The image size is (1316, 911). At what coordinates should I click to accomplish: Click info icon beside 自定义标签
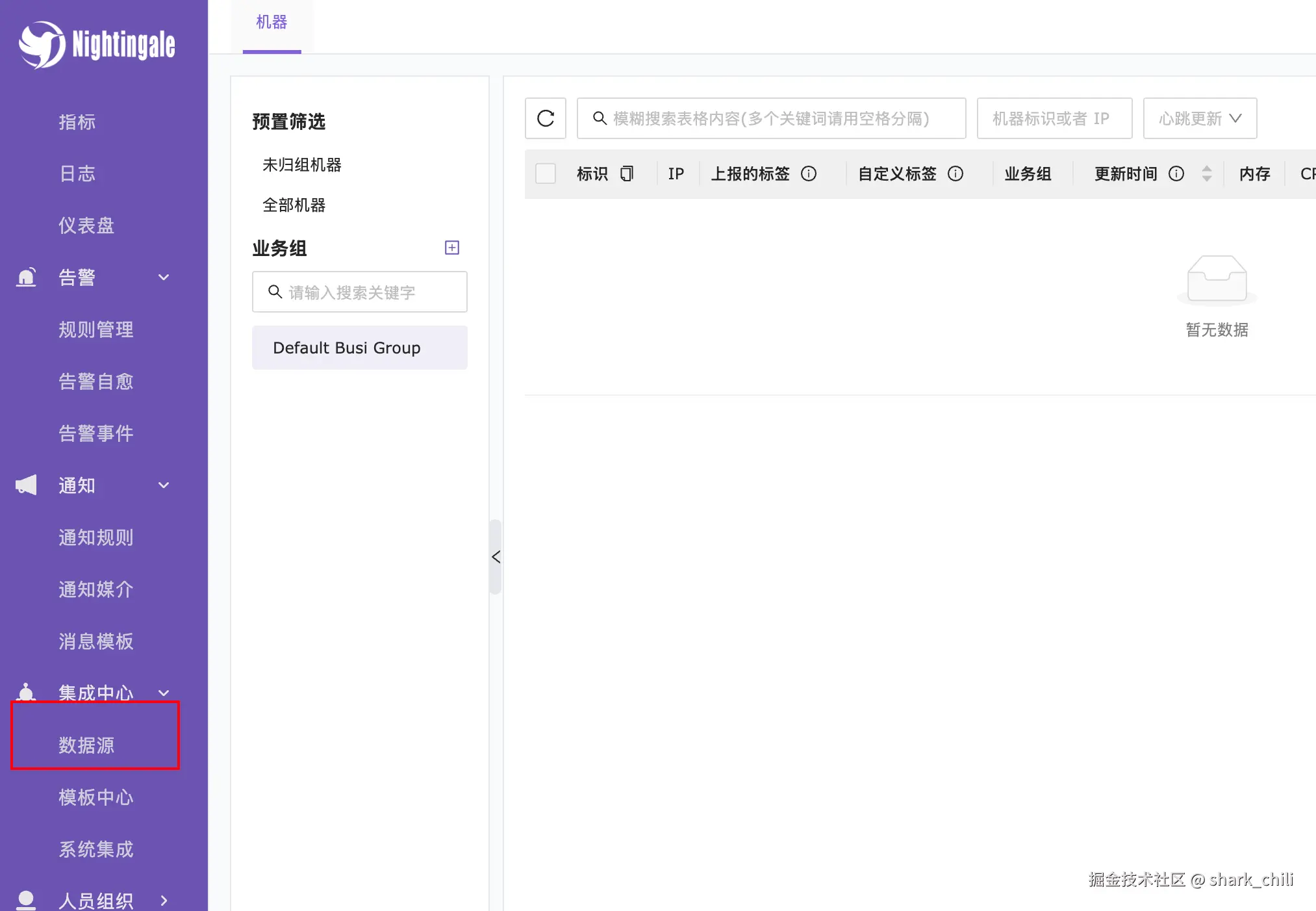[x=955, y=173]
